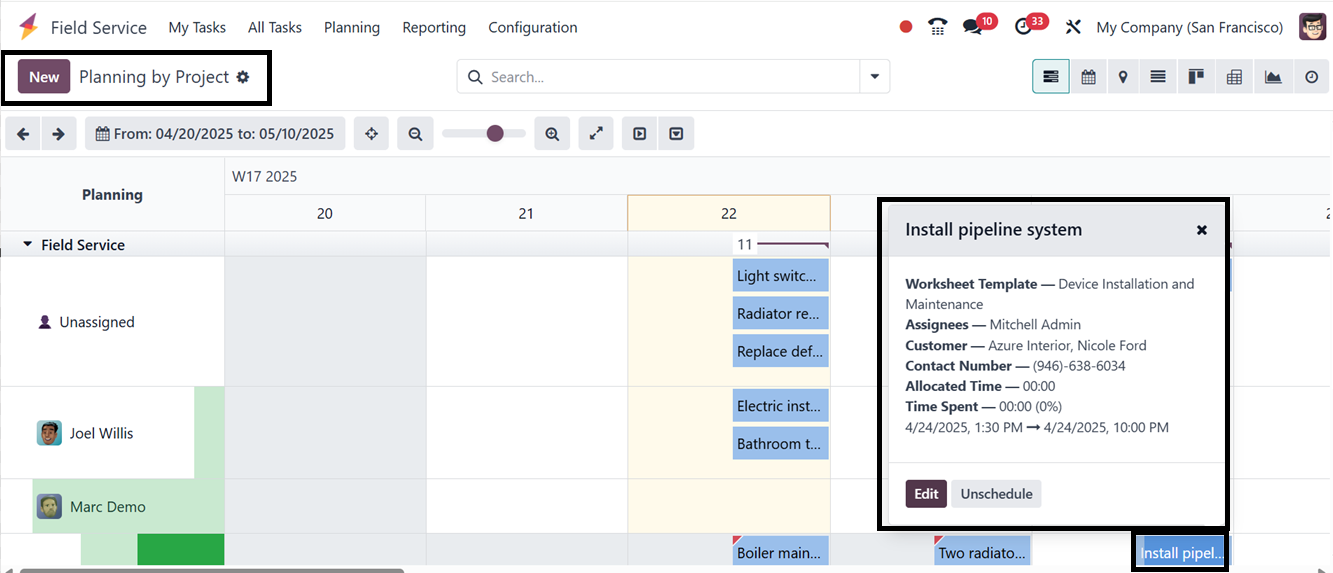Select the Install pipel... task pill
The width and height of the screenshot is (1333, 573).
coord(1181,553)
